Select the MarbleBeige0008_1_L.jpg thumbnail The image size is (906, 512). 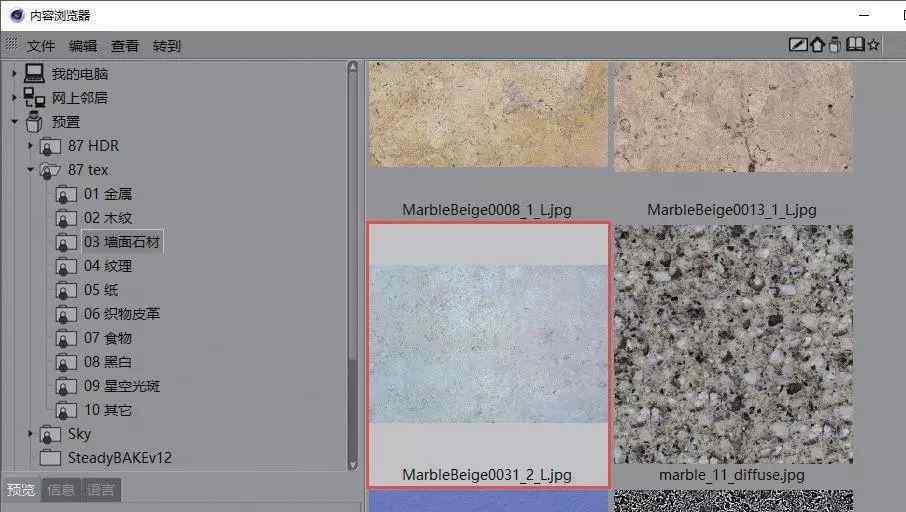[x=488, y=114]
